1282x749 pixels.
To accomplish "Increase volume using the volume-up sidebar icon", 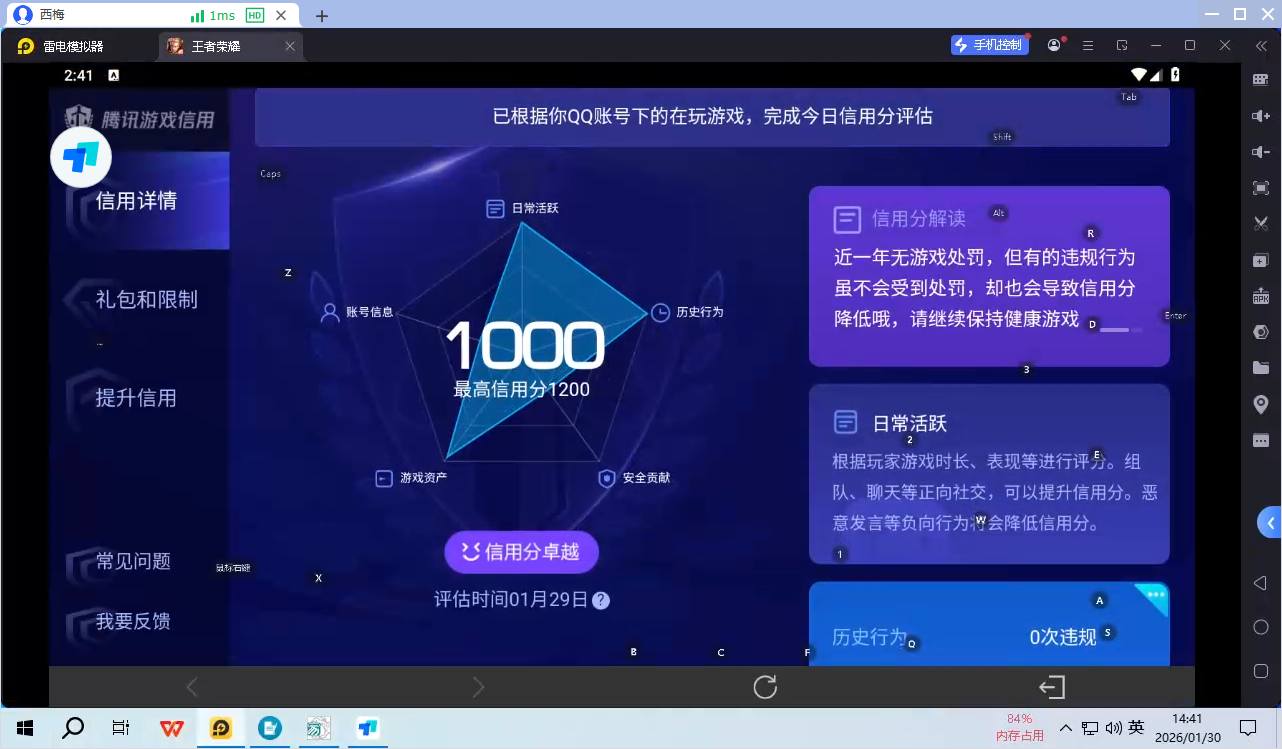I will 1261,115.
